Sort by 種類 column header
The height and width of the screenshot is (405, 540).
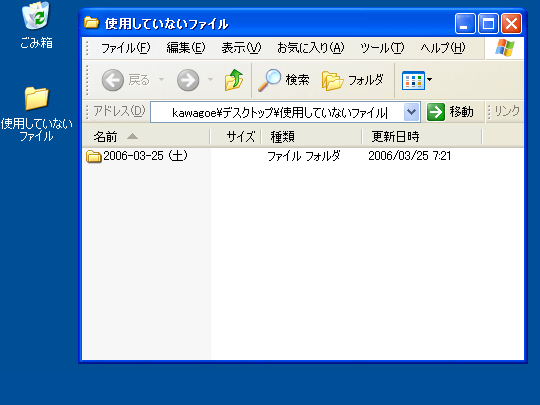[312, 137]
